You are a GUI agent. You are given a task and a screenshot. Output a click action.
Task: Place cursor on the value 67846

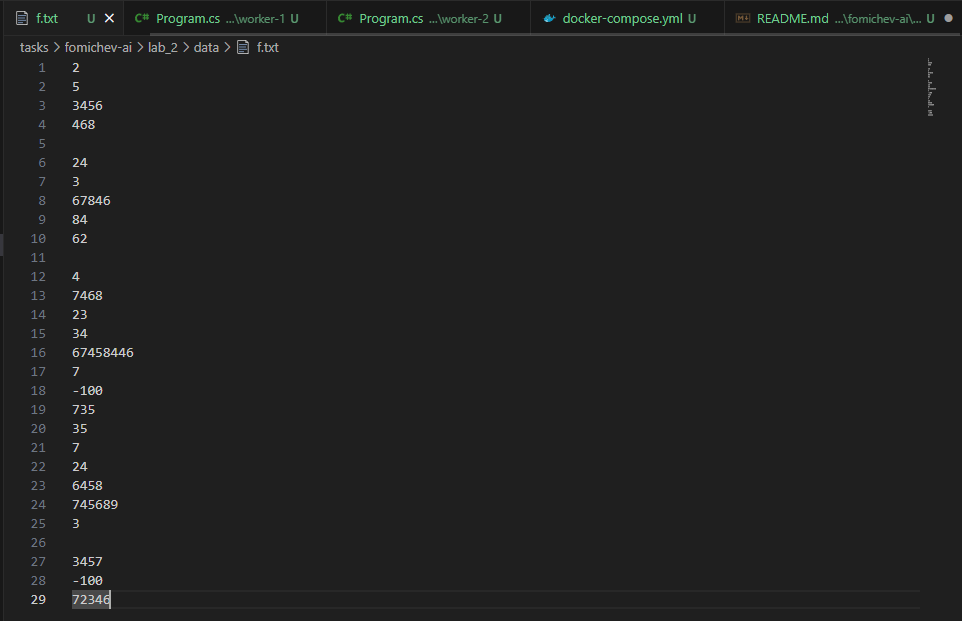pyautogui.click(x=91, y=201)
